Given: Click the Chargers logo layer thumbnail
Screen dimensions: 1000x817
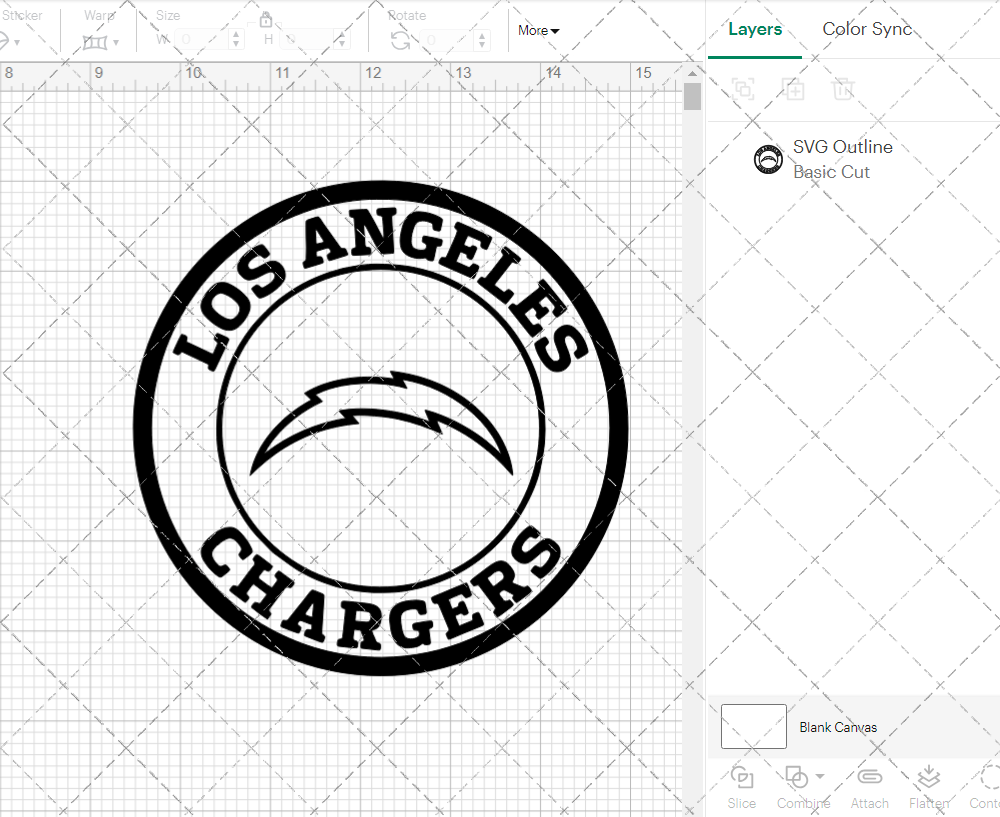Looking at the screenshot, I should click(767, 158).
